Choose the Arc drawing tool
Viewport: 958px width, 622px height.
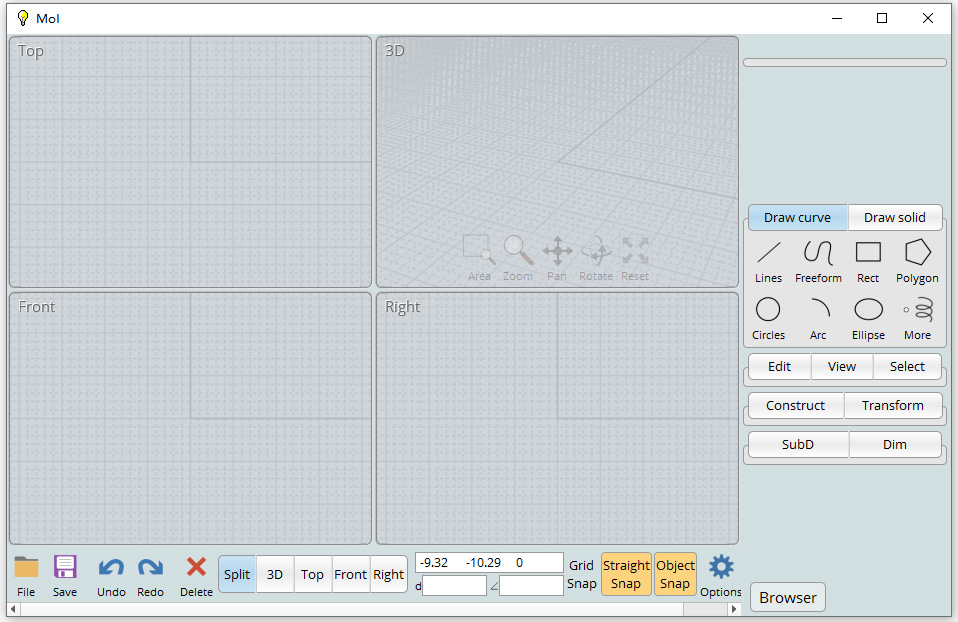coord(818,317)
